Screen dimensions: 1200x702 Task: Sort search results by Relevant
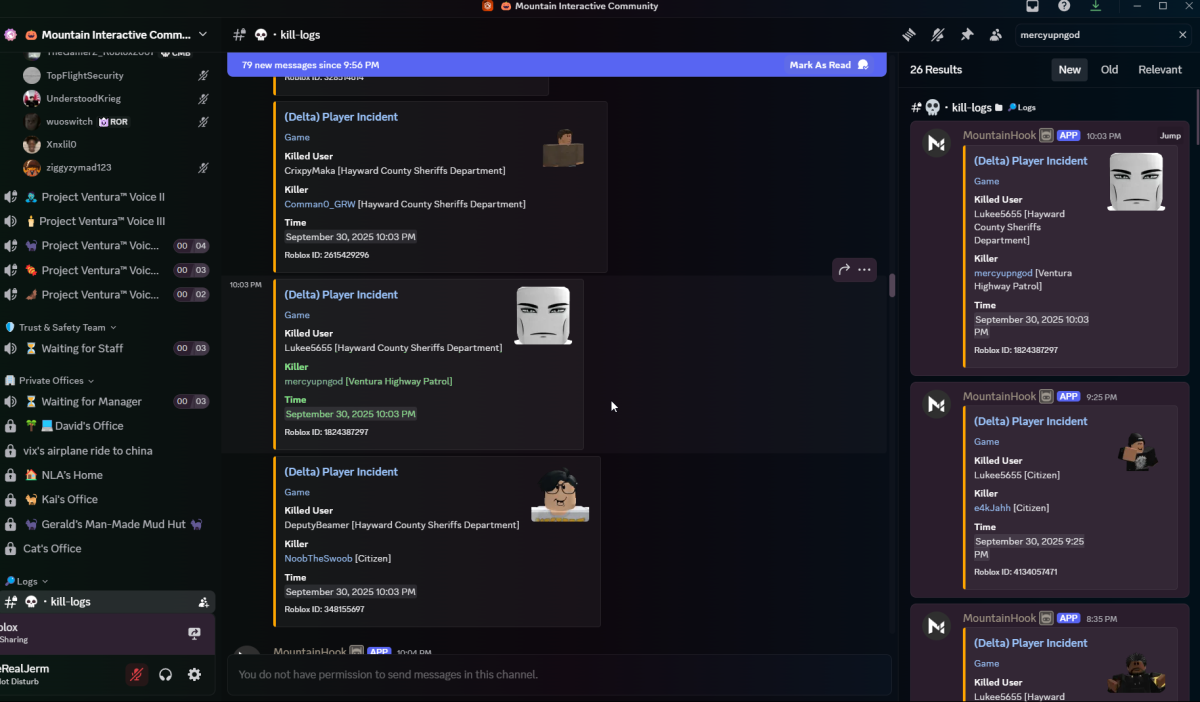pyautogui.click(x=1159, y=70)
